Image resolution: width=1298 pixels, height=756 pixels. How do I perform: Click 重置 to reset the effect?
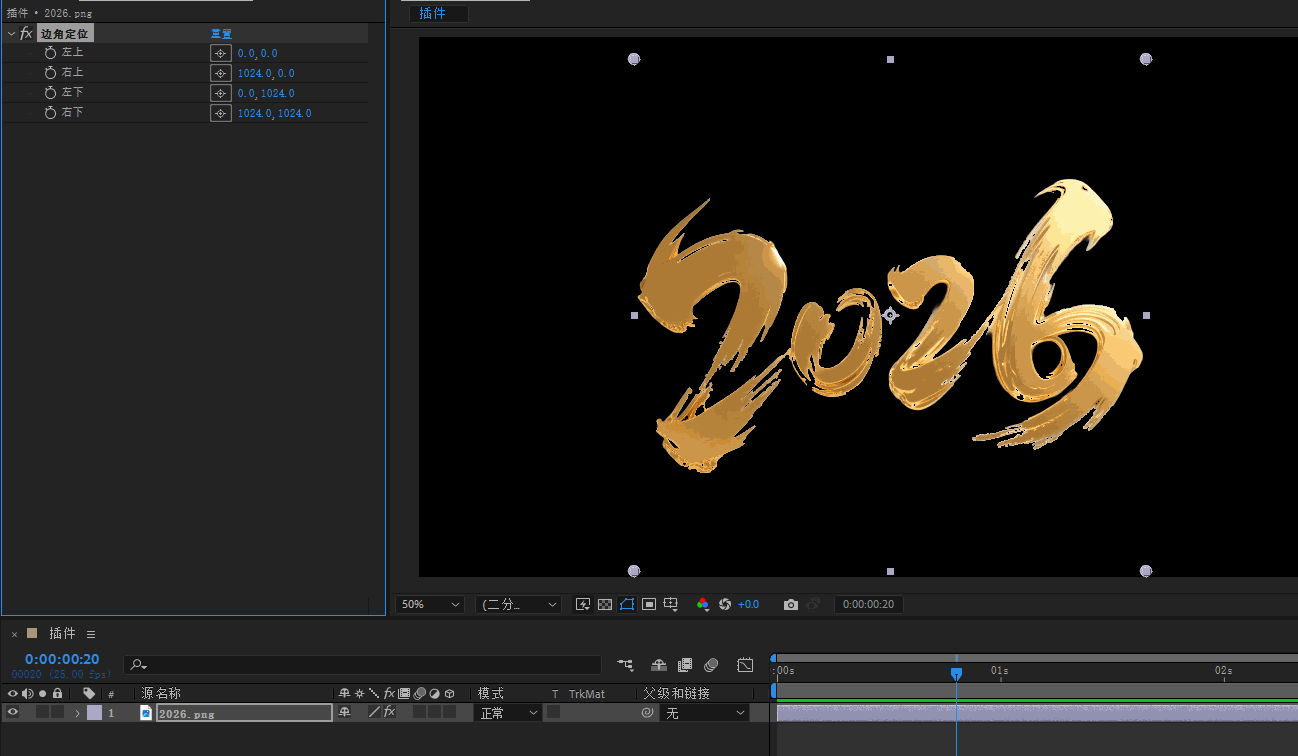[221, 33]
